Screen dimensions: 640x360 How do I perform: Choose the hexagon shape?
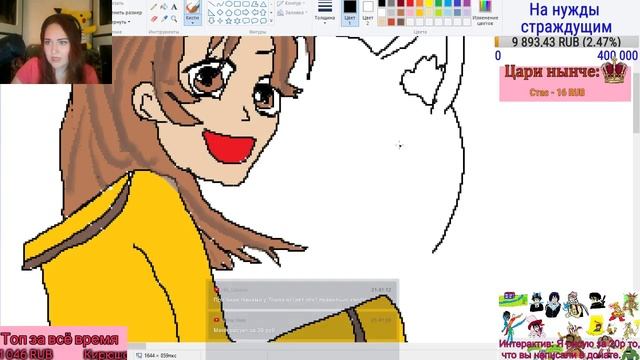(238, 13)
